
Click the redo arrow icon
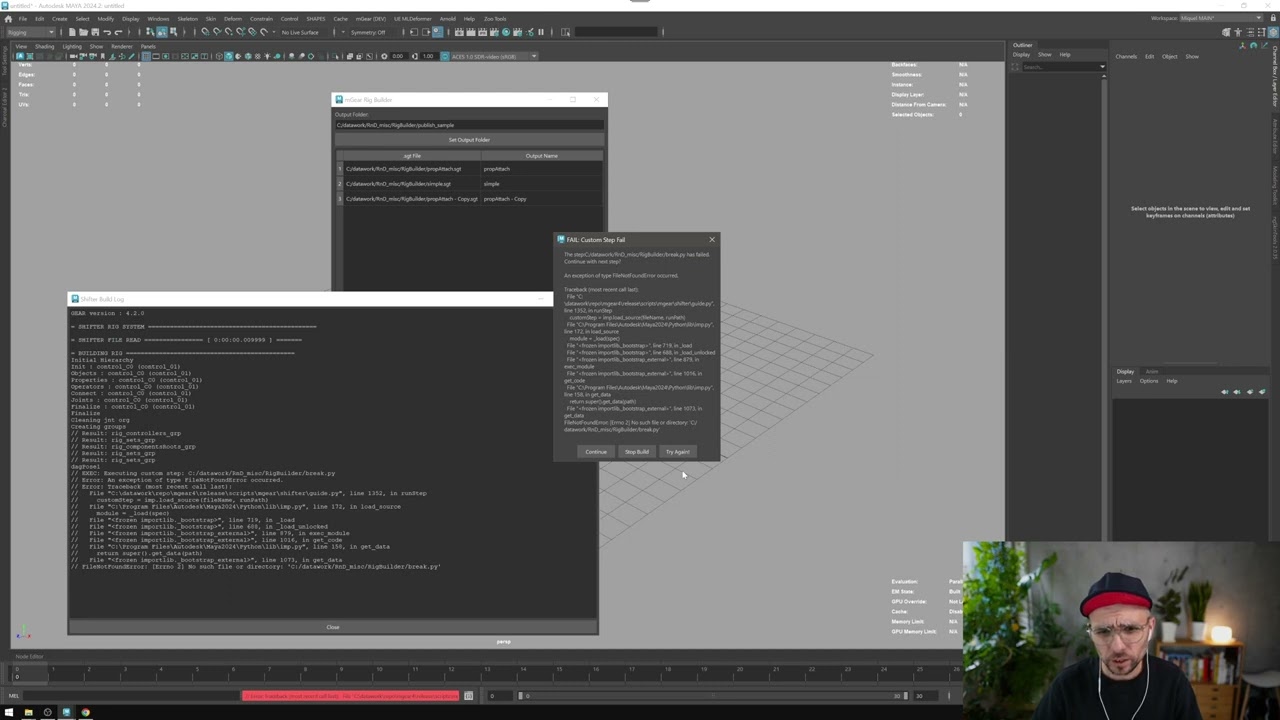click(118, 32)
